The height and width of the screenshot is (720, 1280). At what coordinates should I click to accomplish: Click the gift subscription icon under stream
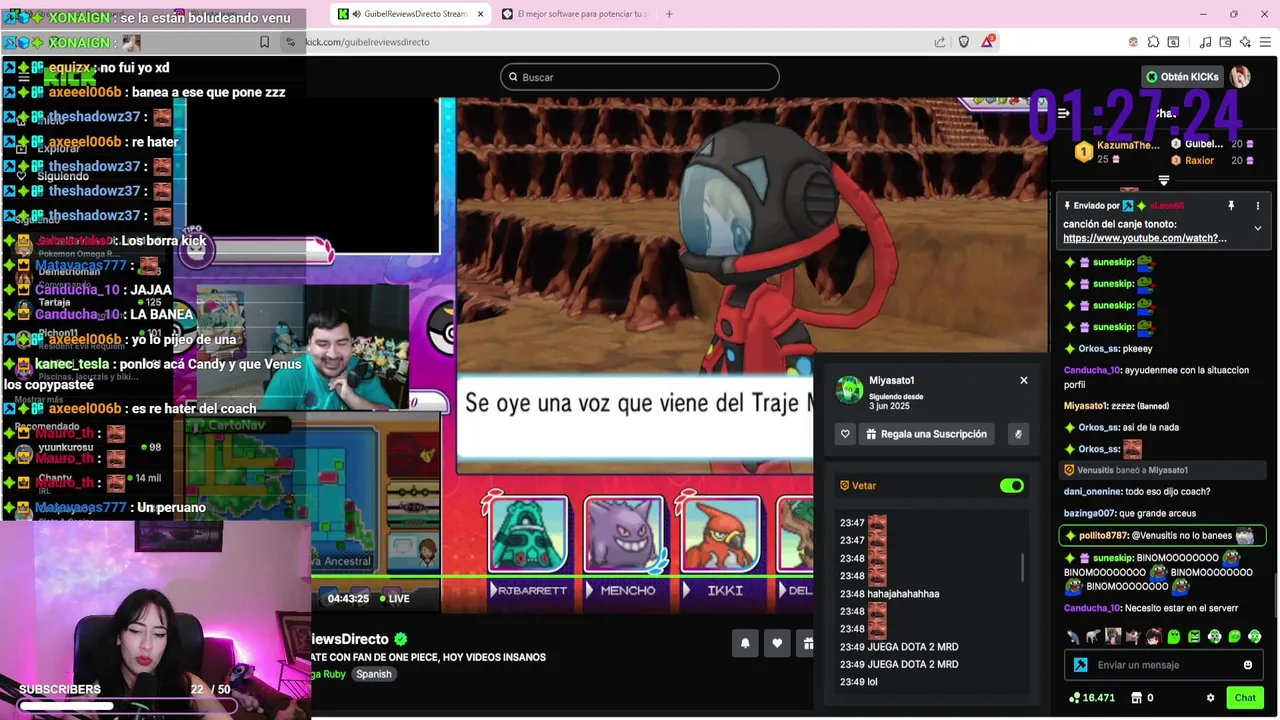(807, 643)
